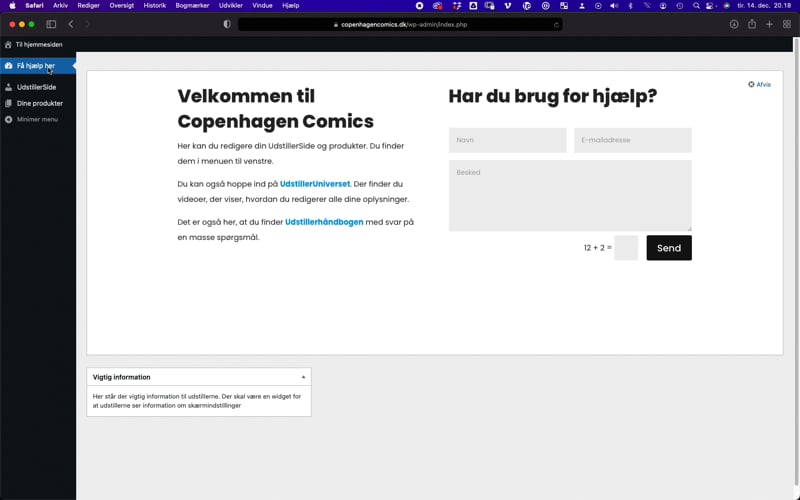800x500 pixels.
Task: Click the volume icon in menu bar
Action: (x=614, y=6)
